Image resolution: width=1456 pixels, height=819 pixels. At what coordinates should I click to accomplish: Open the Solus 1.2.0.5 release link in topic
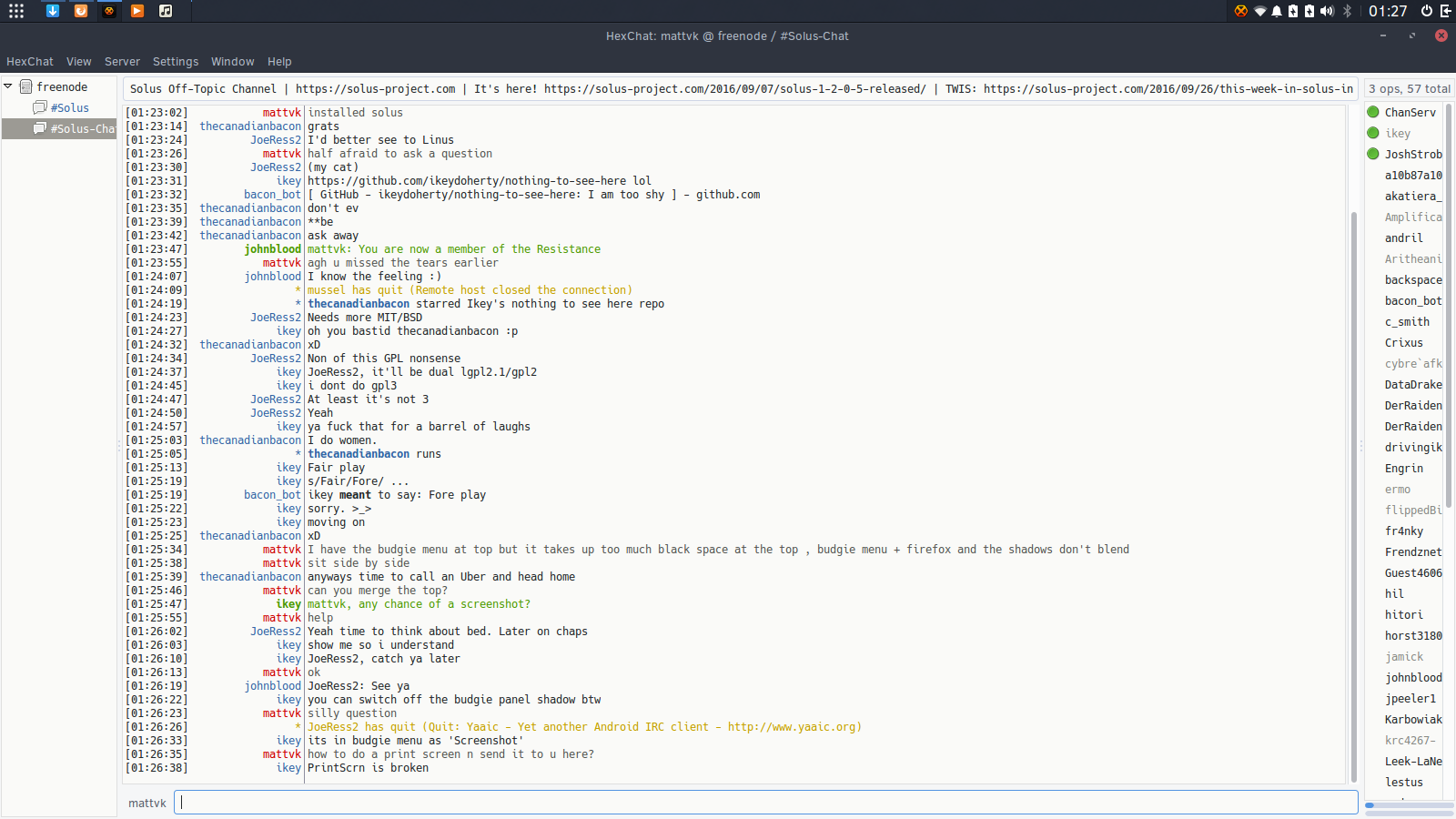735,88
